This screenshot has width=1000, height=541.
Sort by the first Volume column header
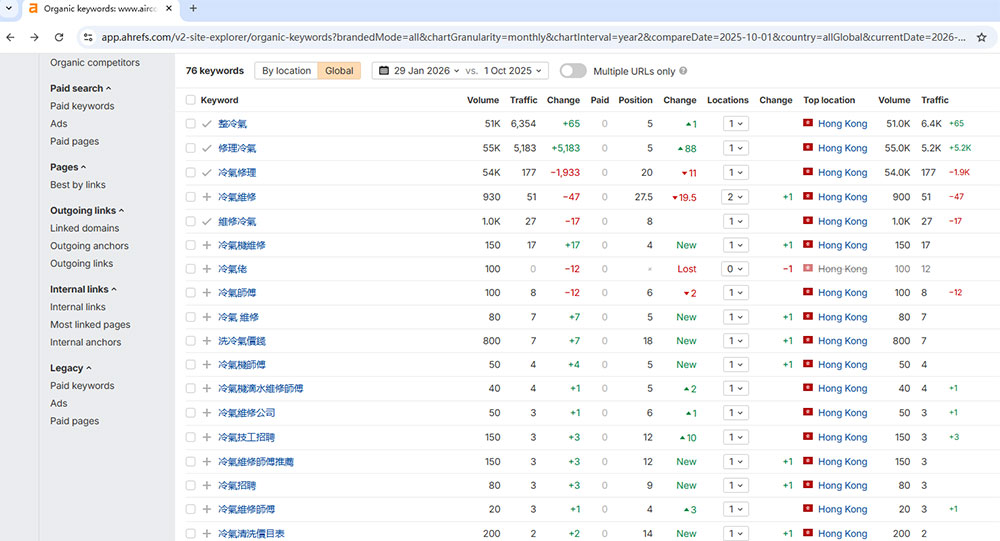(x=483, y=100)
